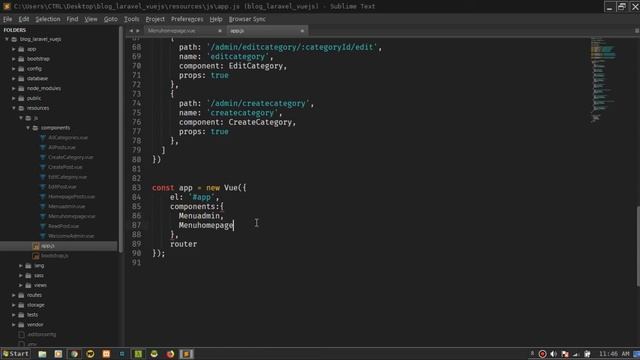Open the Tools menu

point(131,19)
